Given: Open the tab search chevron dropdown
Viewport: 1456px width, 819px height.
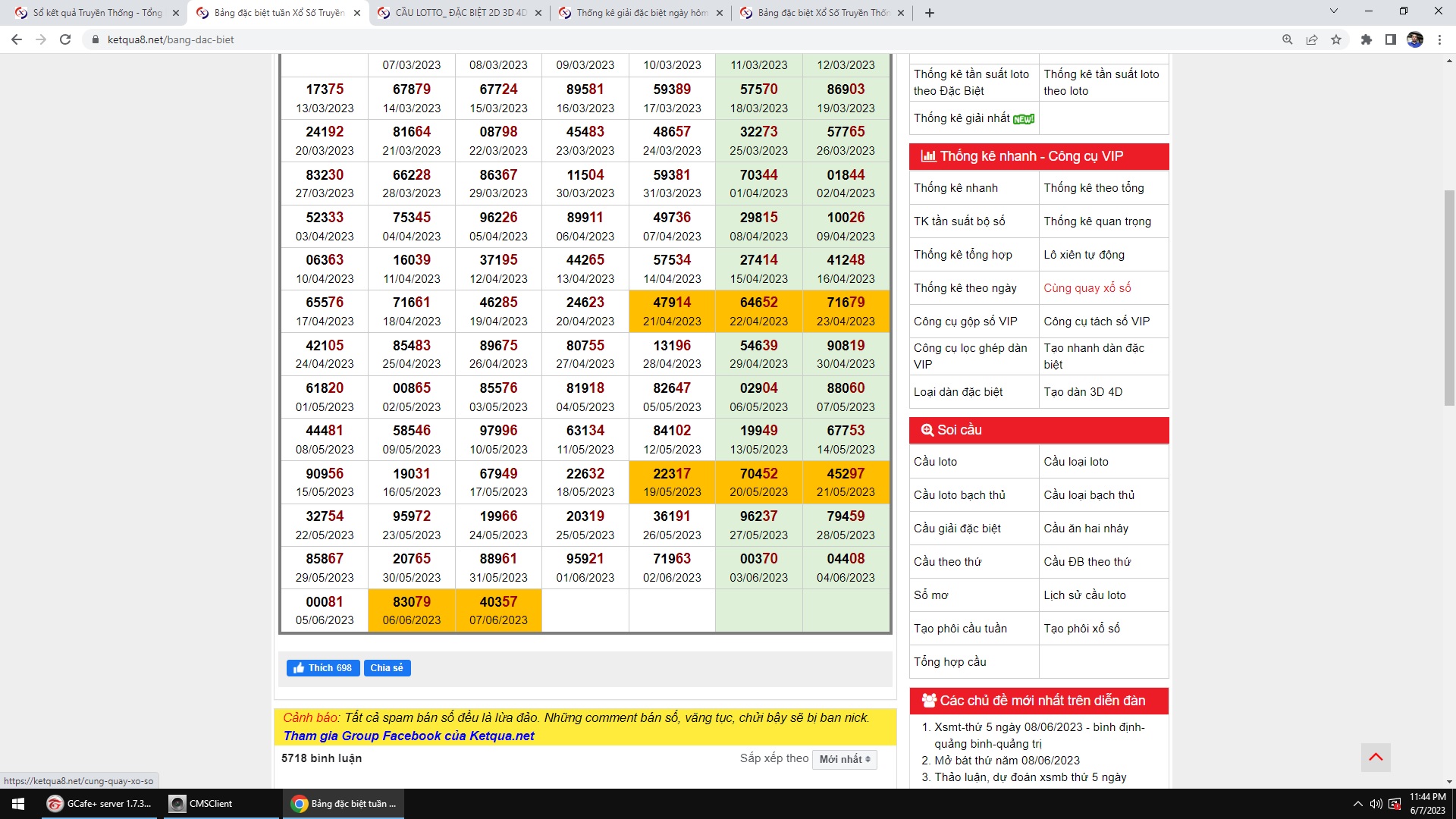Looking at the screenshot, I should tap(1333, 11).
